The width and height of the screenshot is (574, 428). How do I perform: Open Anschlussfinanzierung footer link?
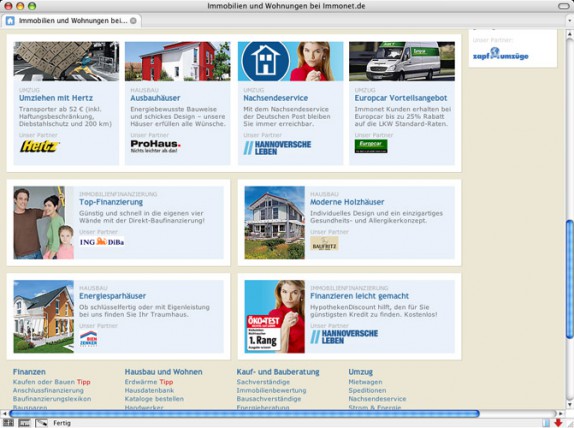click(x=48, y=390)
